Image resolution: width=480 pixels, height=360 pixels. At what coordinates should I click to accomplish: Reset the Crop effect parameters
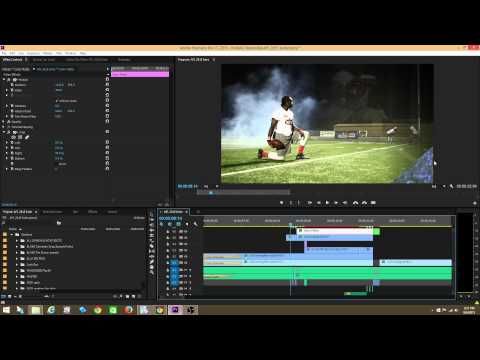107,132
